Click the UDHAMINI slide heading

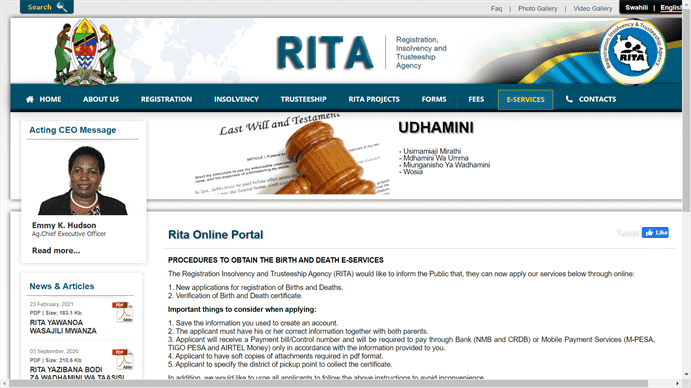(x=436, y=128)
